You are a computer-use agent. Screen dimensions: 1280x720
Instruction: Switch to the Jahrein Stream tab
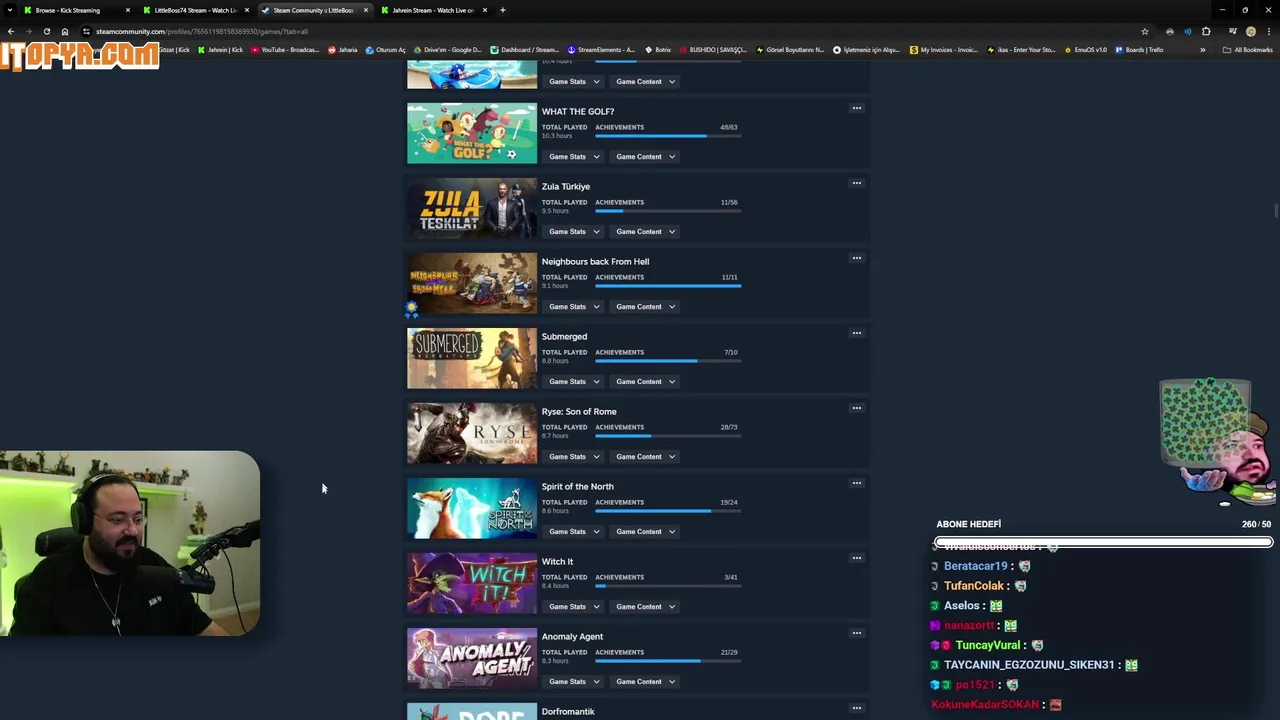pyautogui.click(x=433, y=10)
